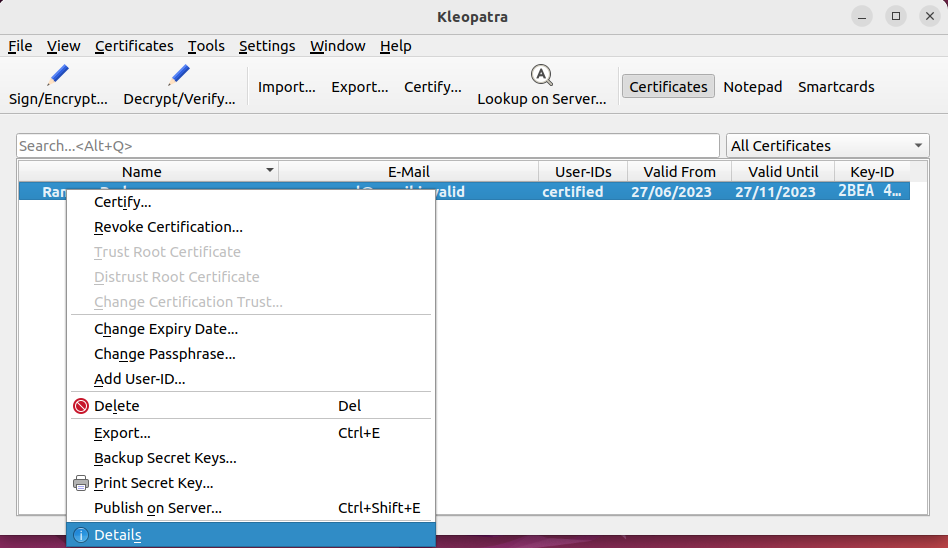Maximize the Kleopatra window

(x=896, y=16)
